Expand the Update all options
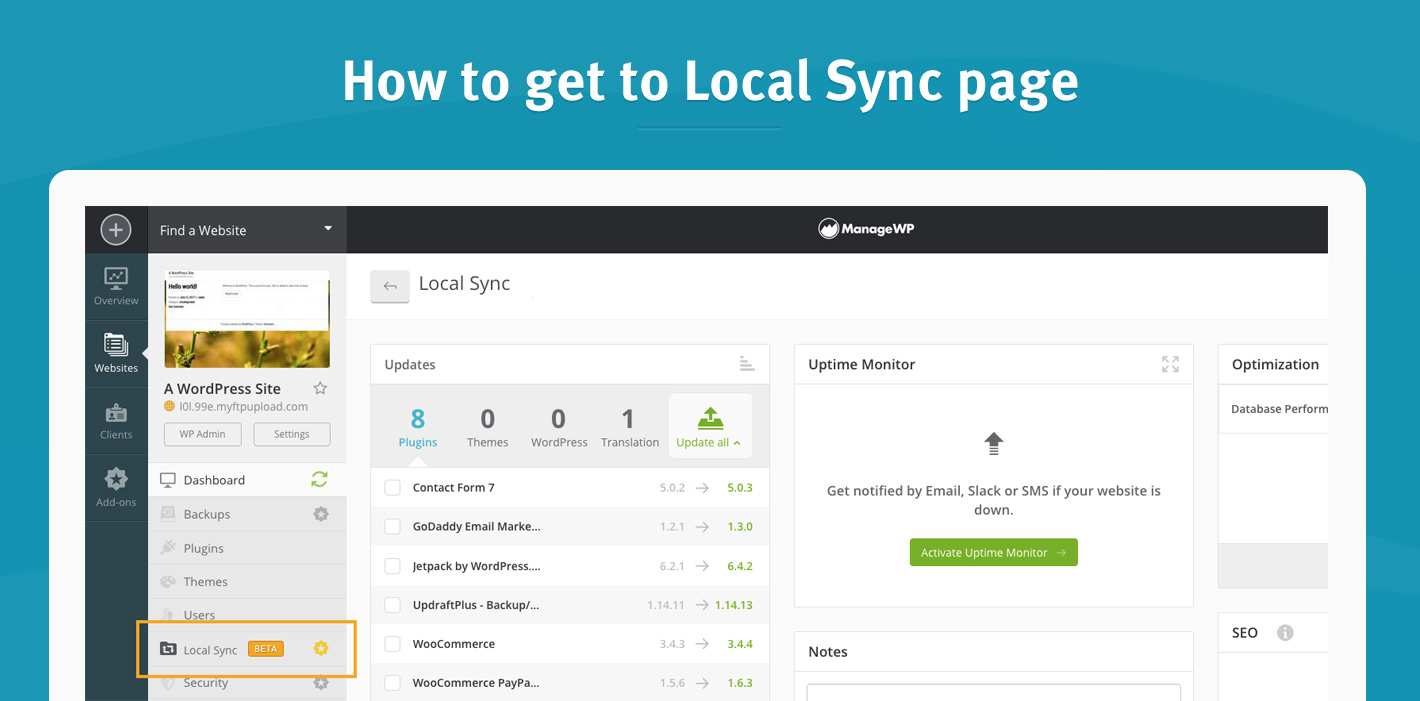Screen dimensions: 1420x701 710,425
